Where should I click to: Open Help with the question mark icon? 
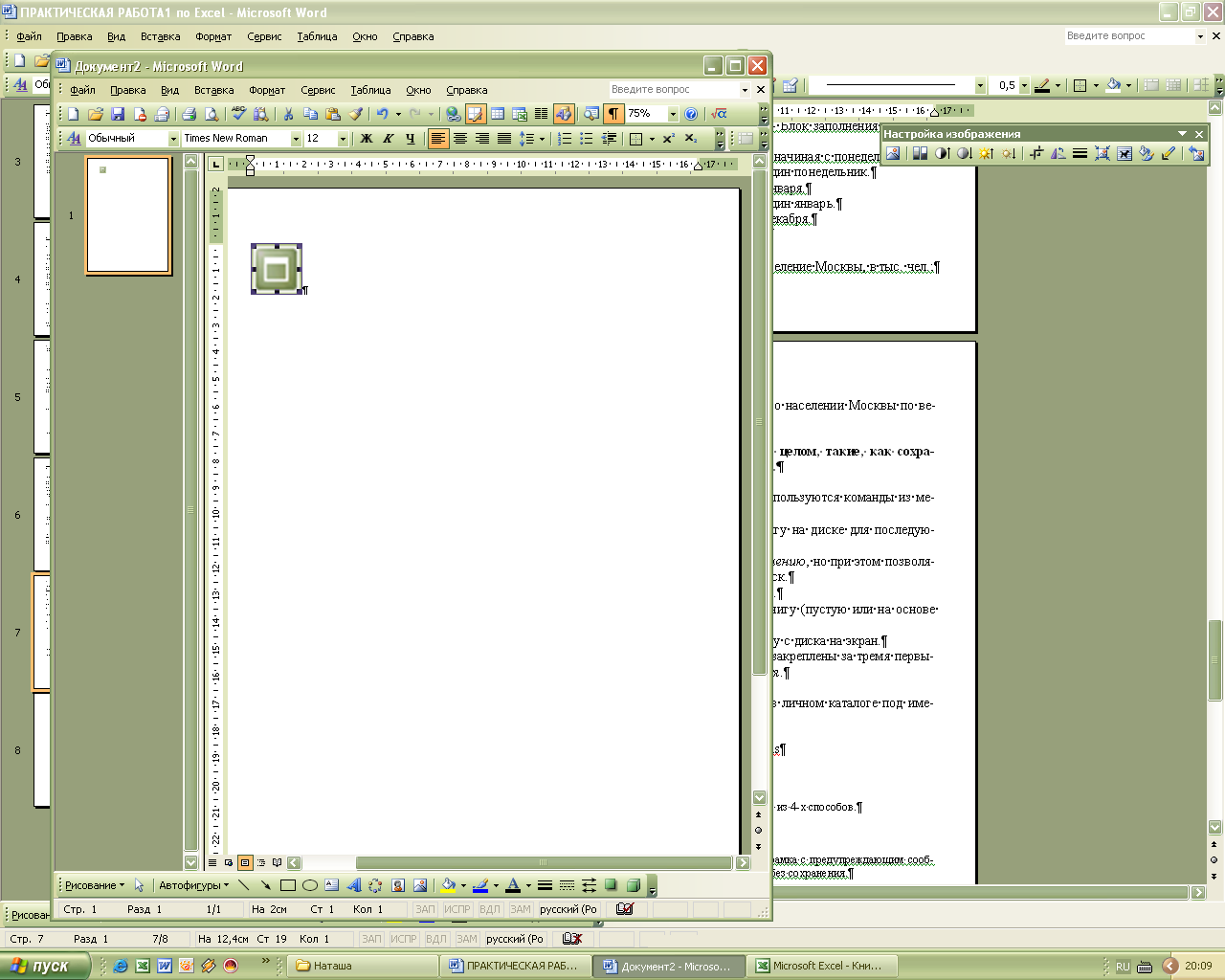coord(691,114)
